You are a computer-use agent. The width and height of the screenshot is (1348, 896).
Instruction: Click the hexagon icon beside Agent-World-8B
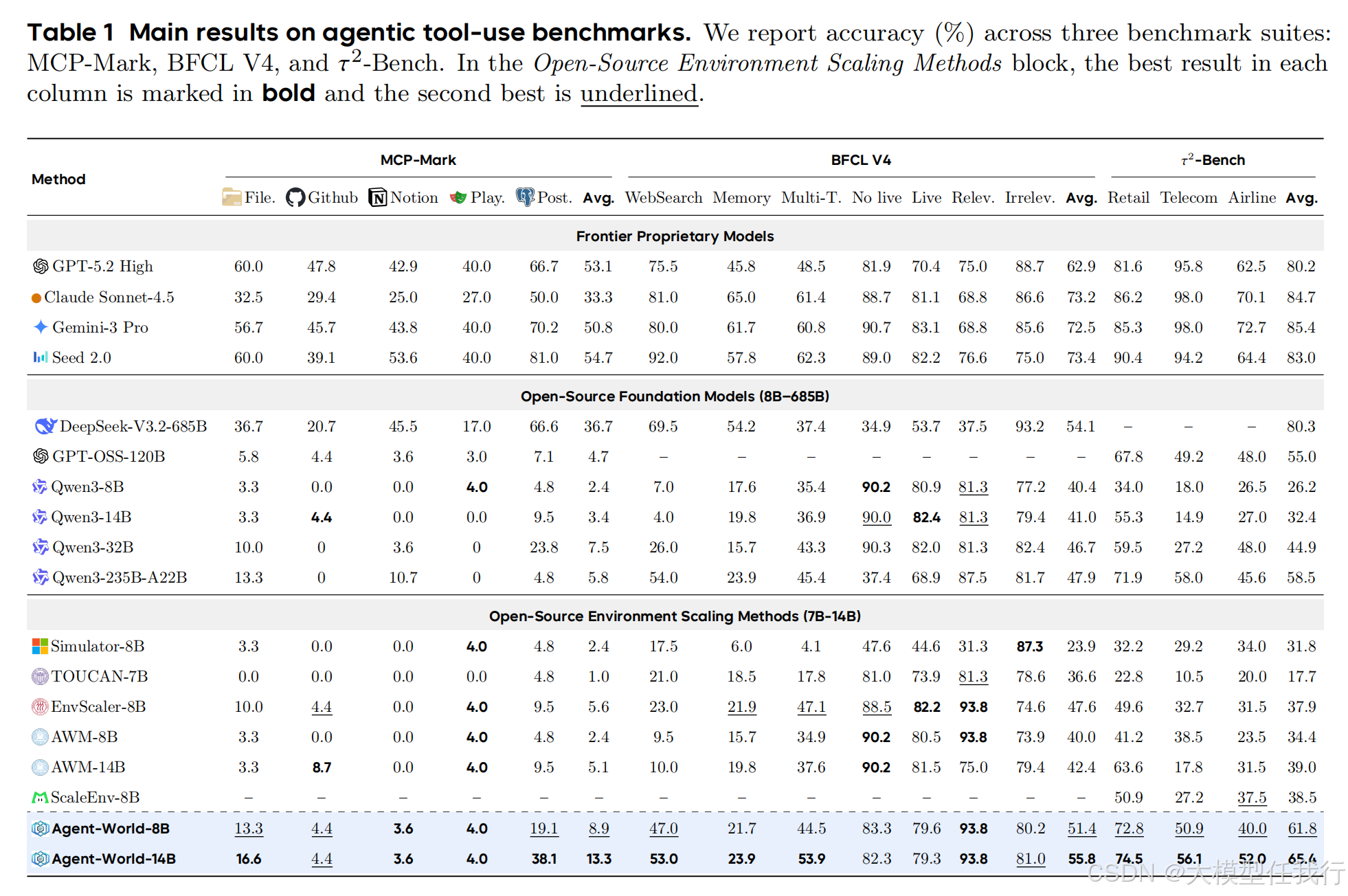pyautogui.click(x=40, y=829)
